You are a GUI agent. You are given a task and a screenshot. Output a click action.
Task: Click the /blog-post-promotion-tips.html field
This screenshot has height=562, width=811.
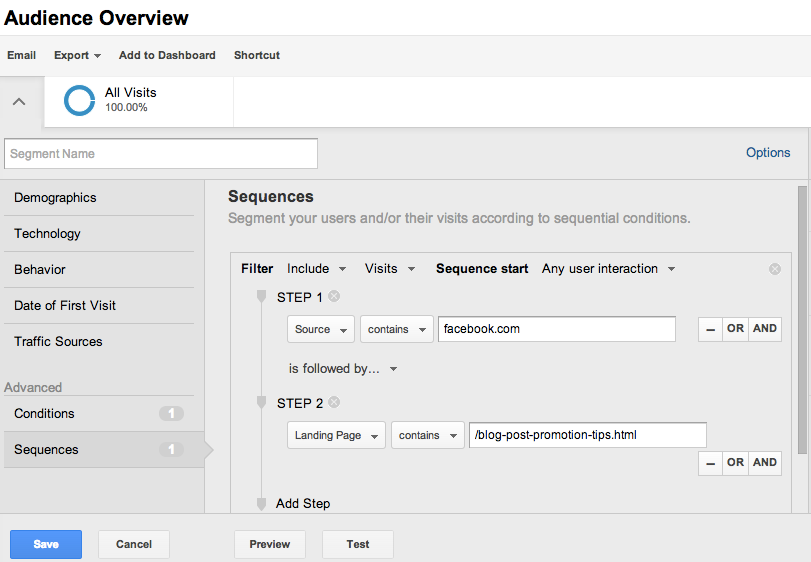point(588,435)
